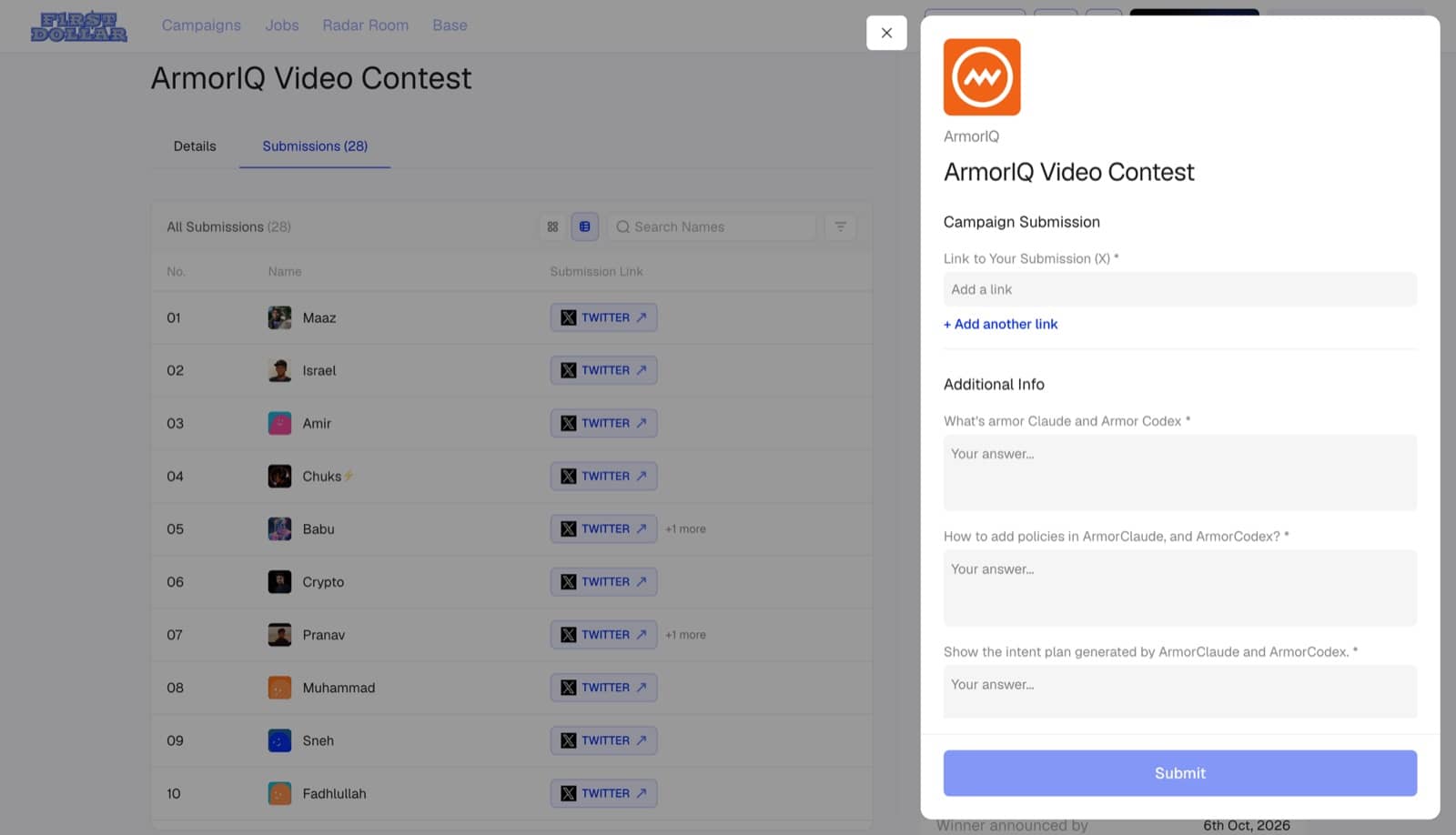
Task: Open the submissions filter icon
Action: tap(840, 226)
